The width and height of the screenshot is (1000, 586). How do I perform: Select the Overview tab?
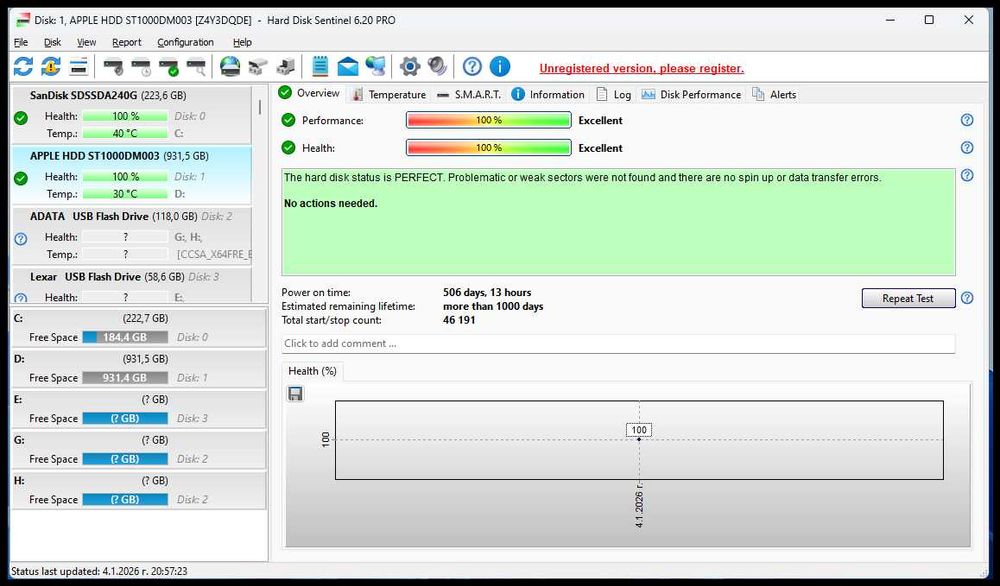309,93
